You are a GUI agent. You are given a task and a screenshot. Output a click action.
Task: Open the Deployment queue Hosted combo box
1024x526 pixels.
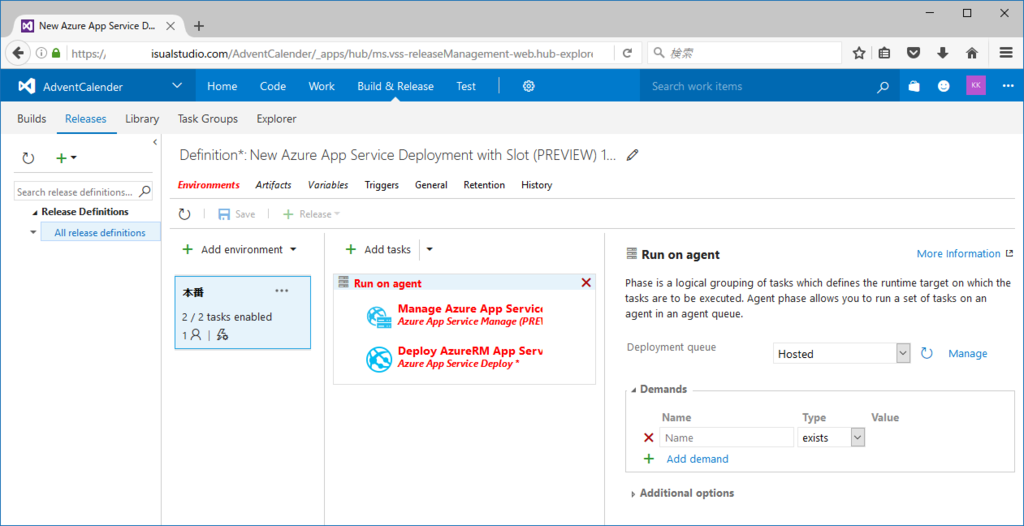tap(841, 353)
